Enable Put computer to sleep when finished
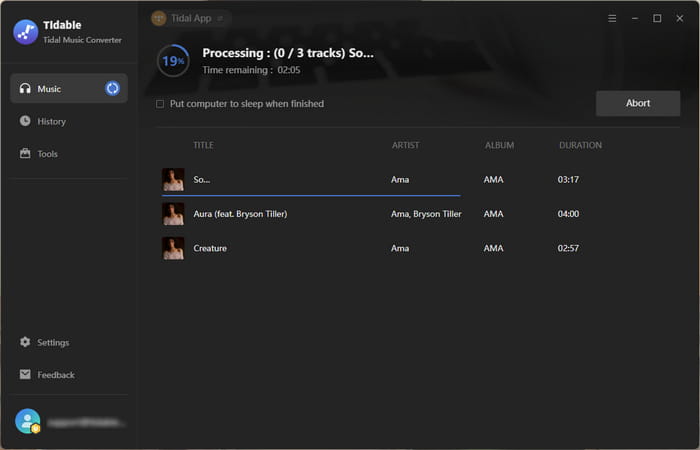The width and height of the screenshot is (700, 450). click(x=160, y=104)
